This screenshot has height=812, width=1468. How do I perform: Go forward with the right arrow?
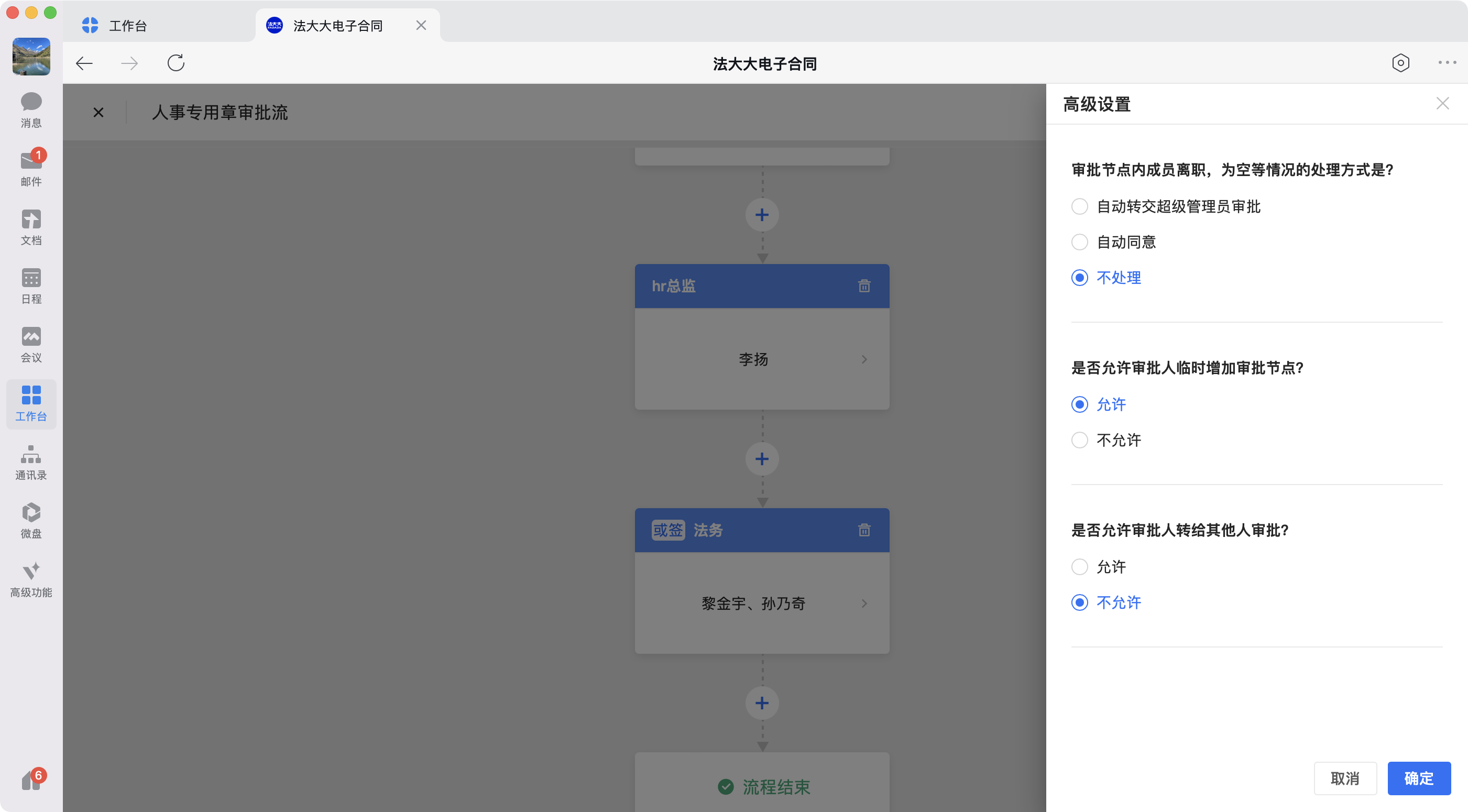129,63
